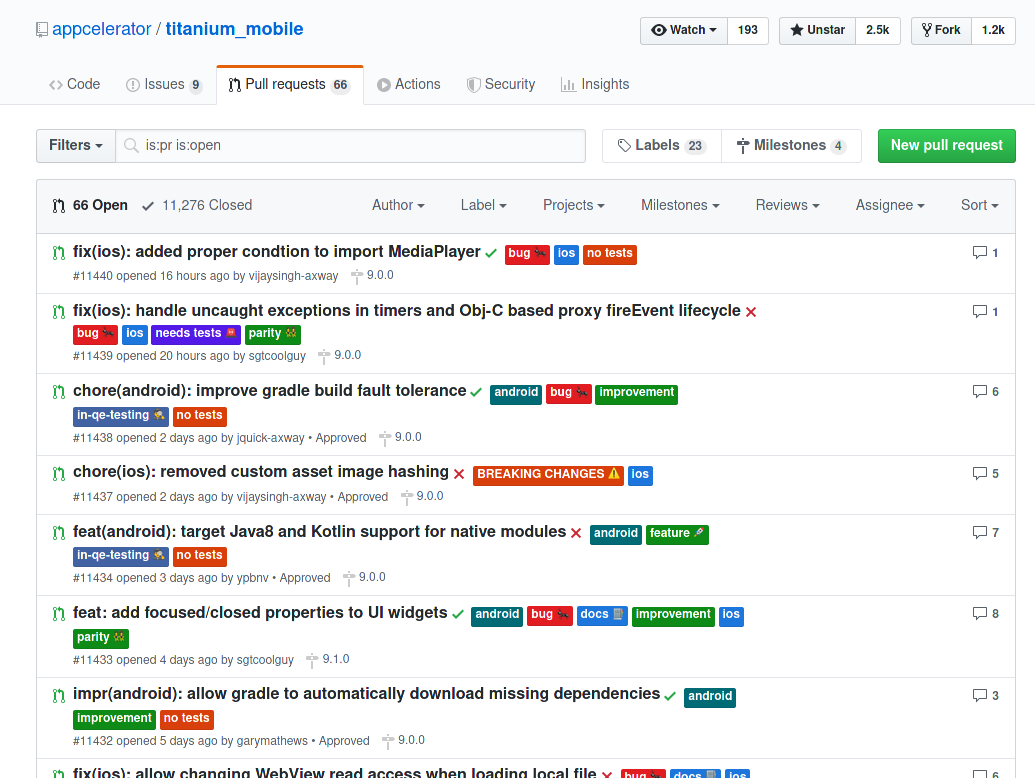Viewport: 1035px width, 778px height.
Task: Click Approved status on PR #11438
Action: [x=341, y=438]
